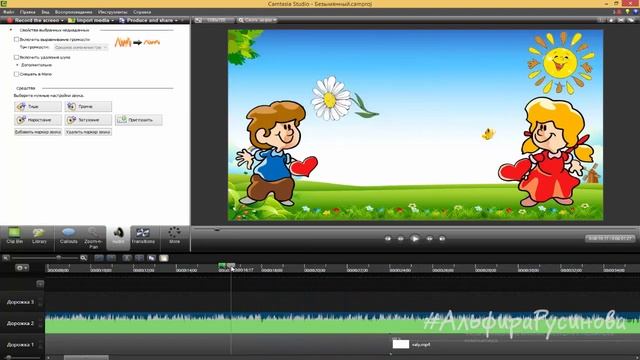Click the timeline redo icon
640x360 pixels.
coord(111,258)
